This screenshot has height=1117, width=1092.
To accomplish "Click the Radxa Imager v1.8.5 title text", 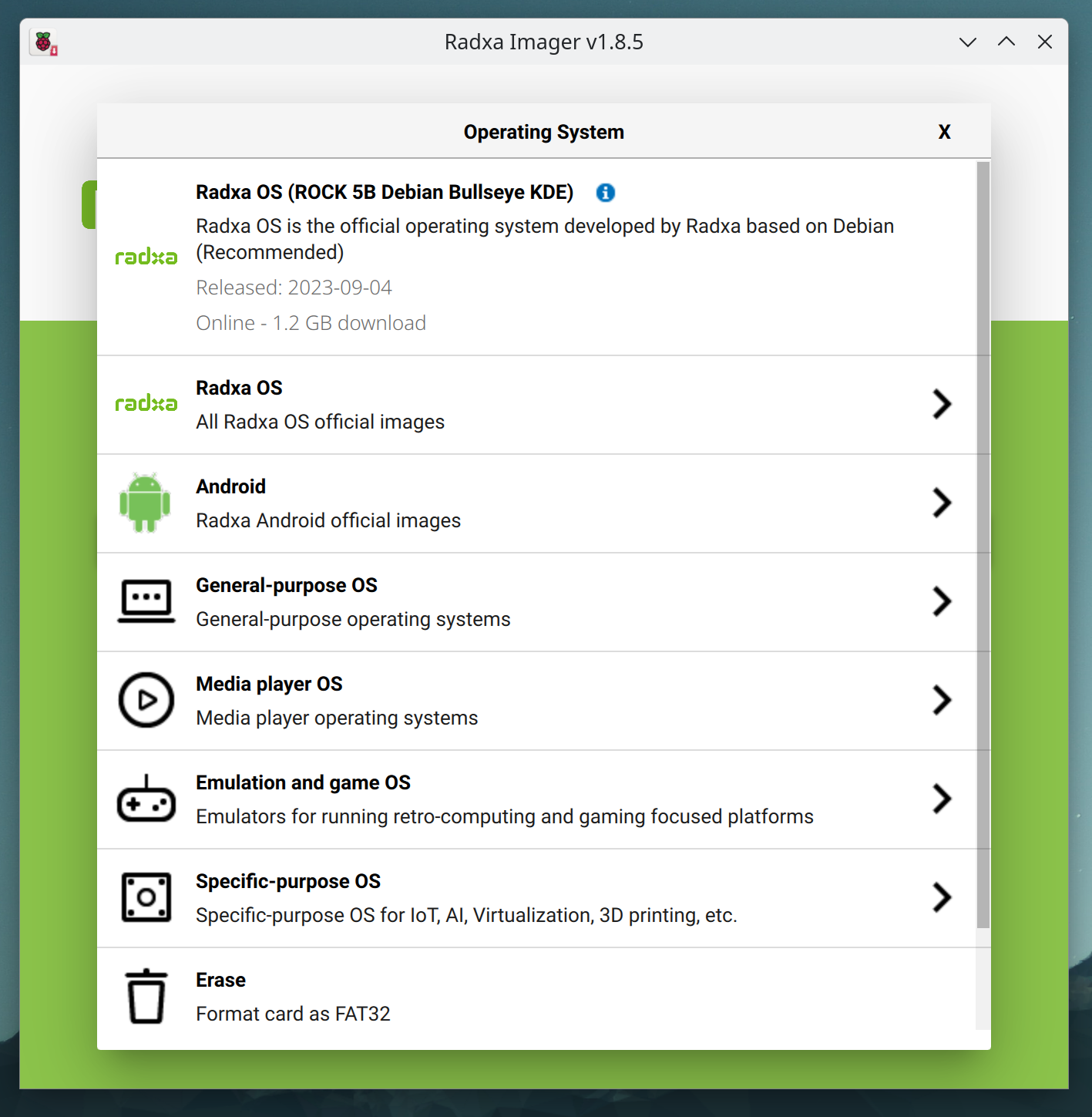I will tap(544, 42).
